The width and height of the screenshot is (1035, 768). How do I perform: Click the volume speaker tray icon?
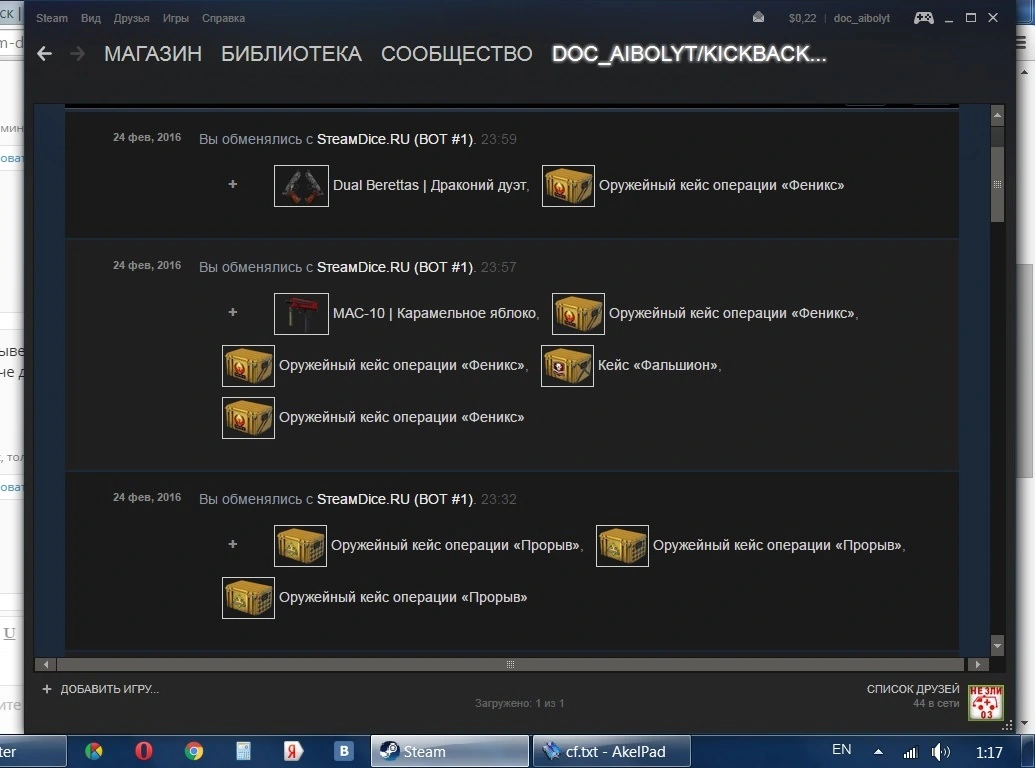click(x=940, y=752)
